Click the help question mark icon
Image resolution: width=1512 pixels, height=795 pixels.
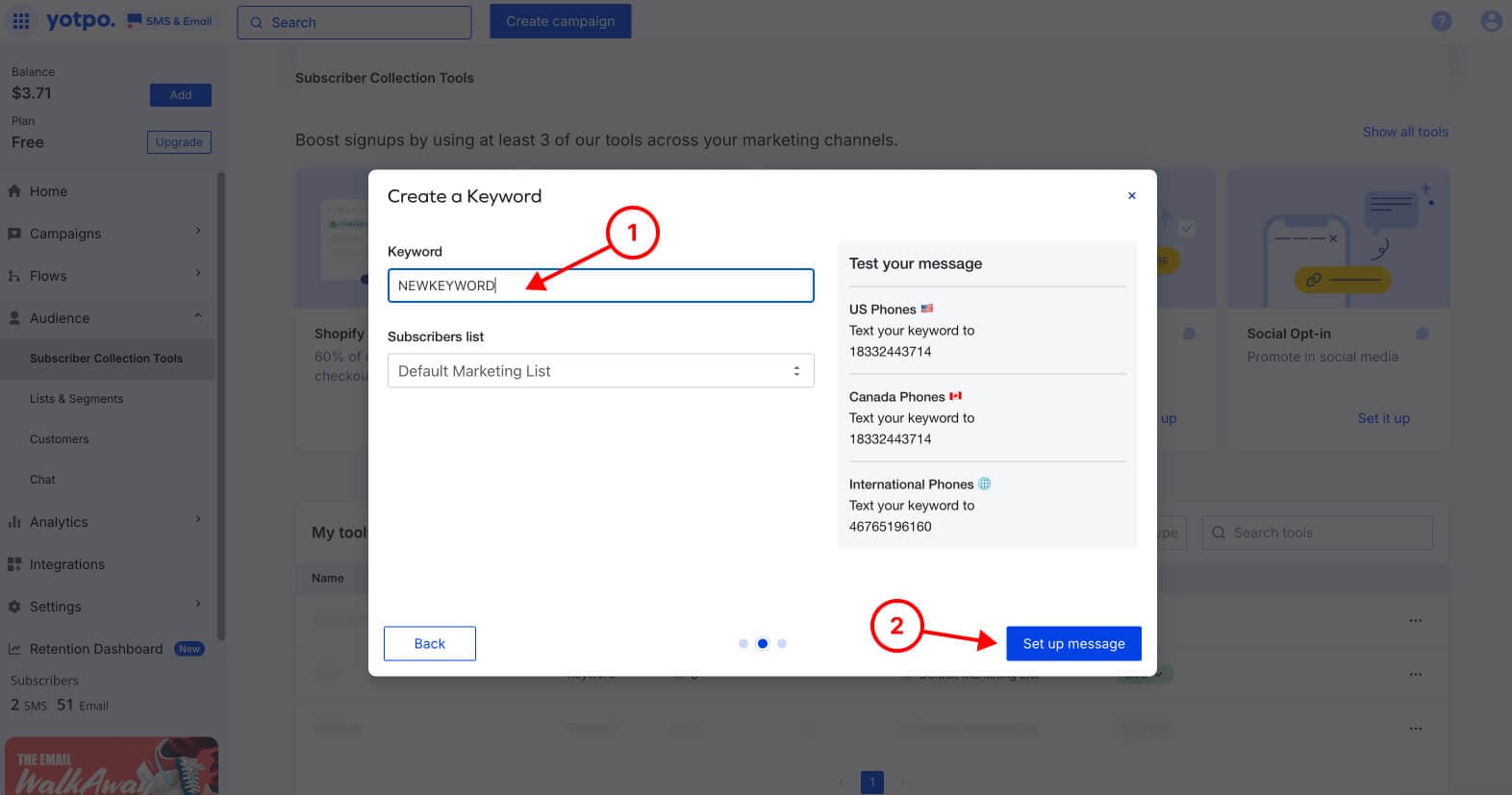click(x=1441, y=21)
